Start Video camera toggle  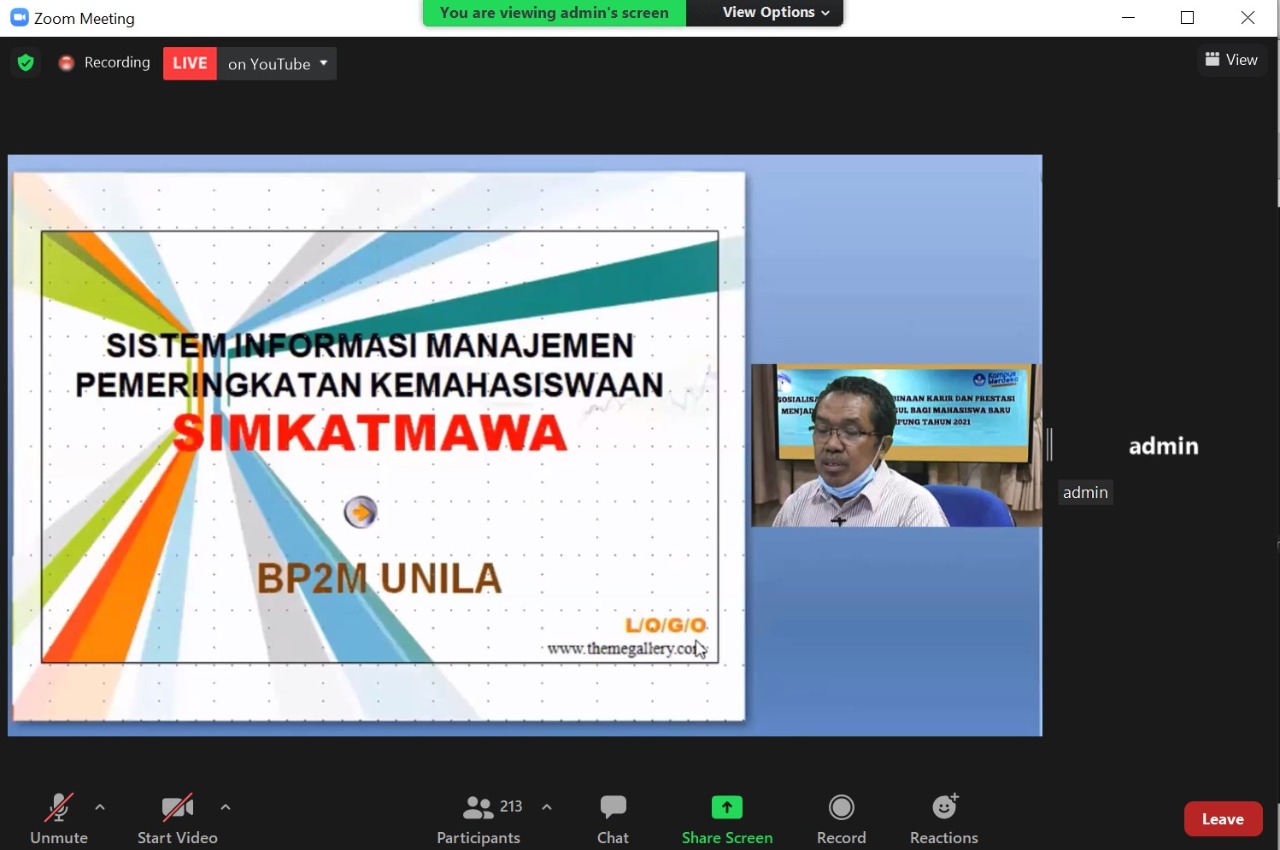177,819
